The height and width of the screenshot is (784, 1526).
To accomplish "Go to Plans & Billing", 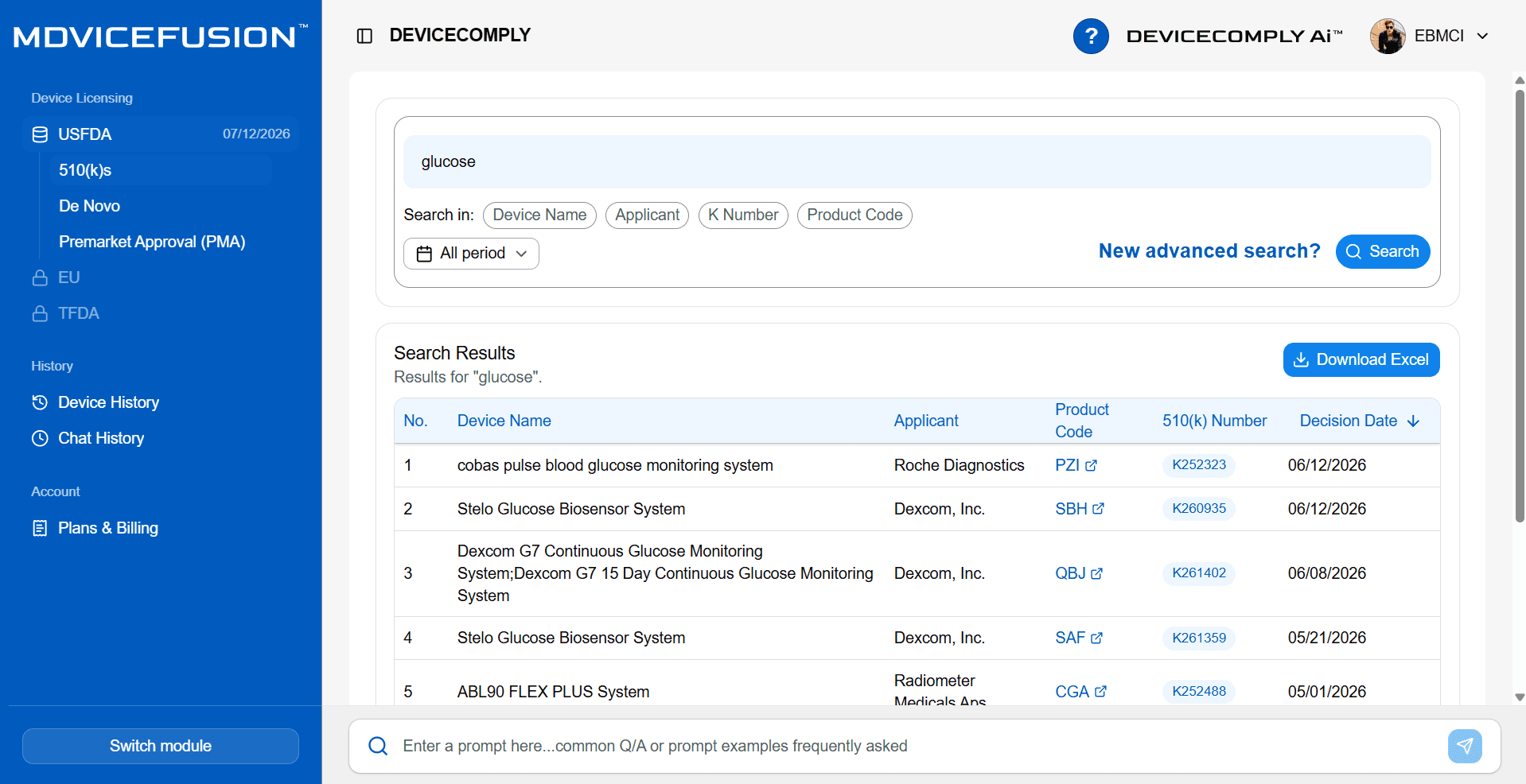I will pos(108,528).
